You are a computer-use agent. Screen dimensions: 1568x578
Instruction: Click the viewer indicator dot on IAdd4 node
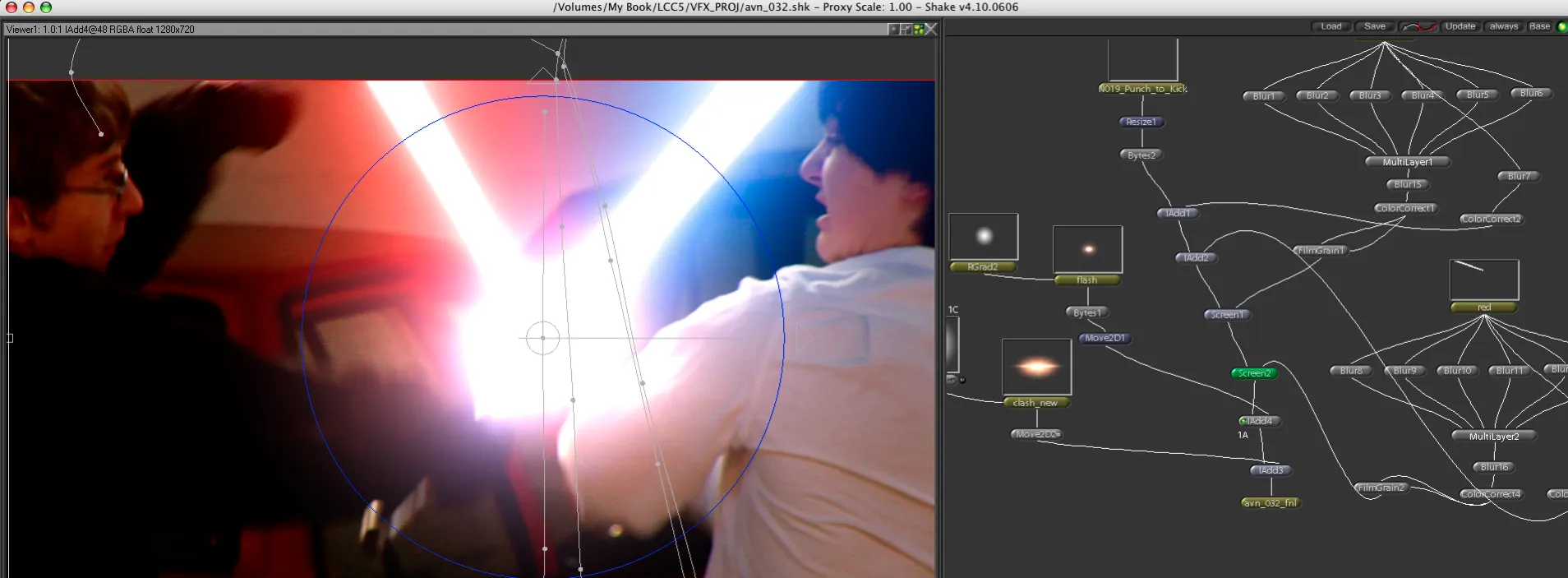(x=1243, y=421)
